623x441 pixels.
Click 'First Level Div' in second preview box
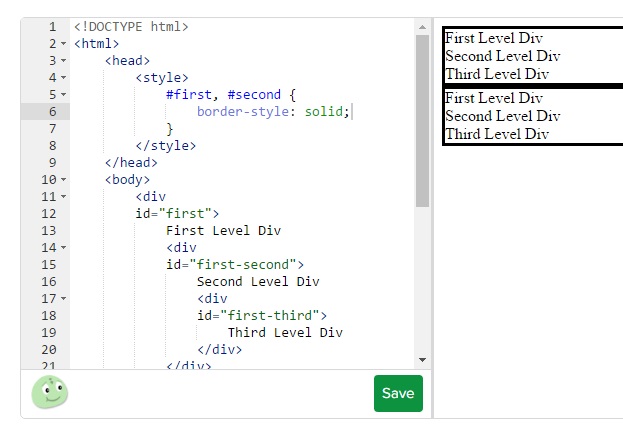pyautogui.click(x=493, y=98)
